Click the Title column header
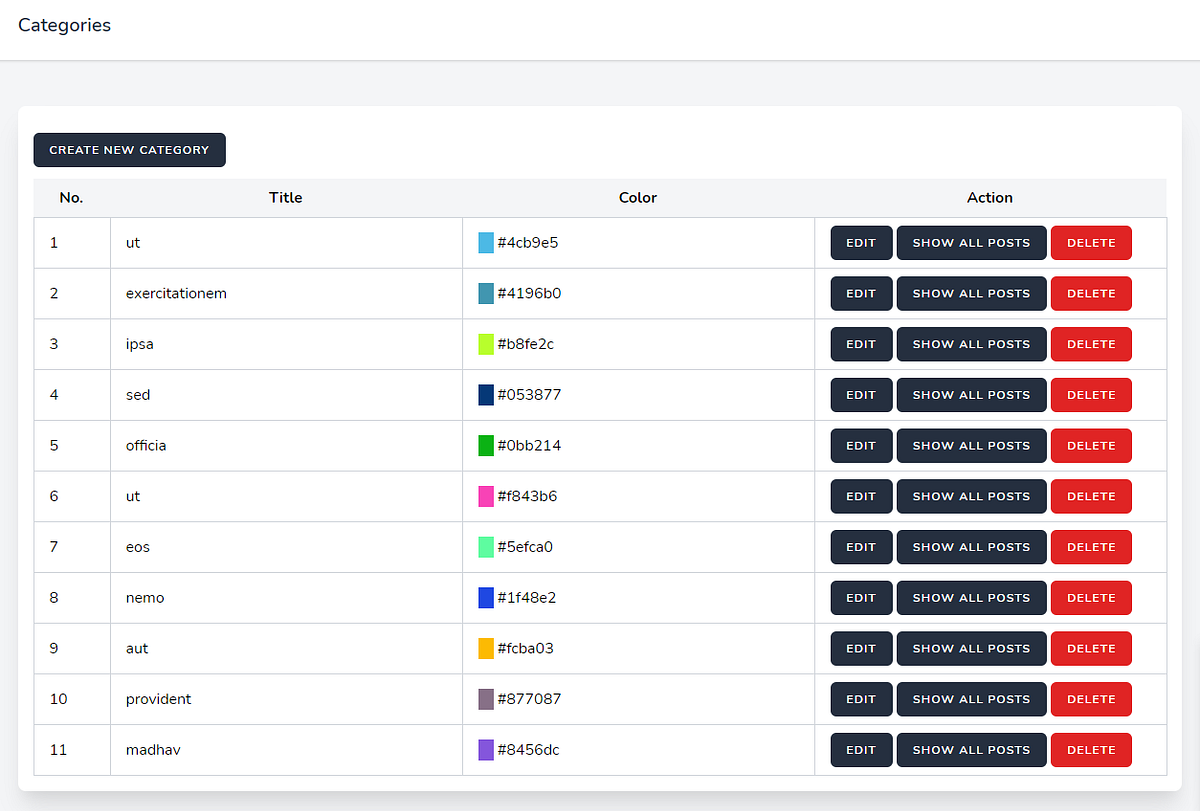The width and height of the screenshot is (1200, 811). tap(285, 197)
